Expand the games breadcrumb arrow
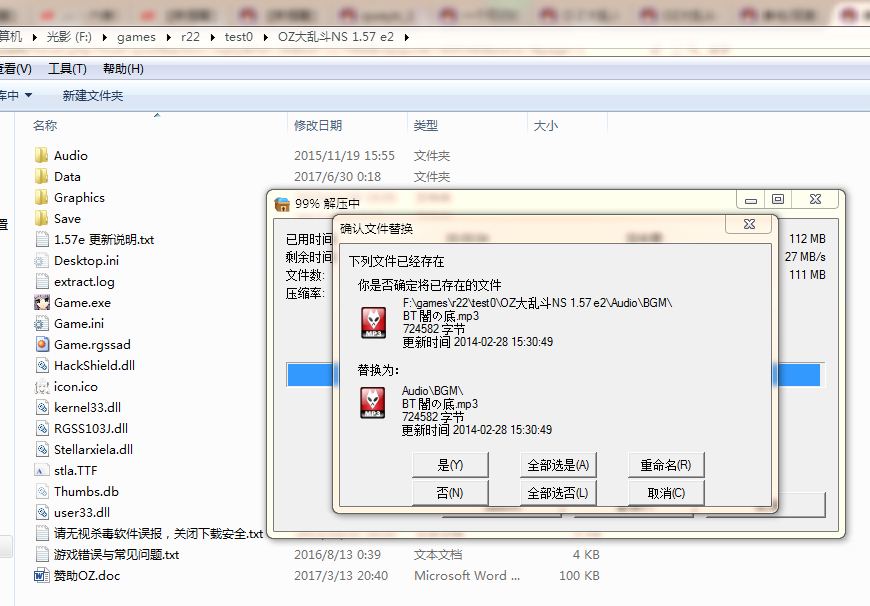Viewport: 870px width, 606px height. tap(168, 37)
